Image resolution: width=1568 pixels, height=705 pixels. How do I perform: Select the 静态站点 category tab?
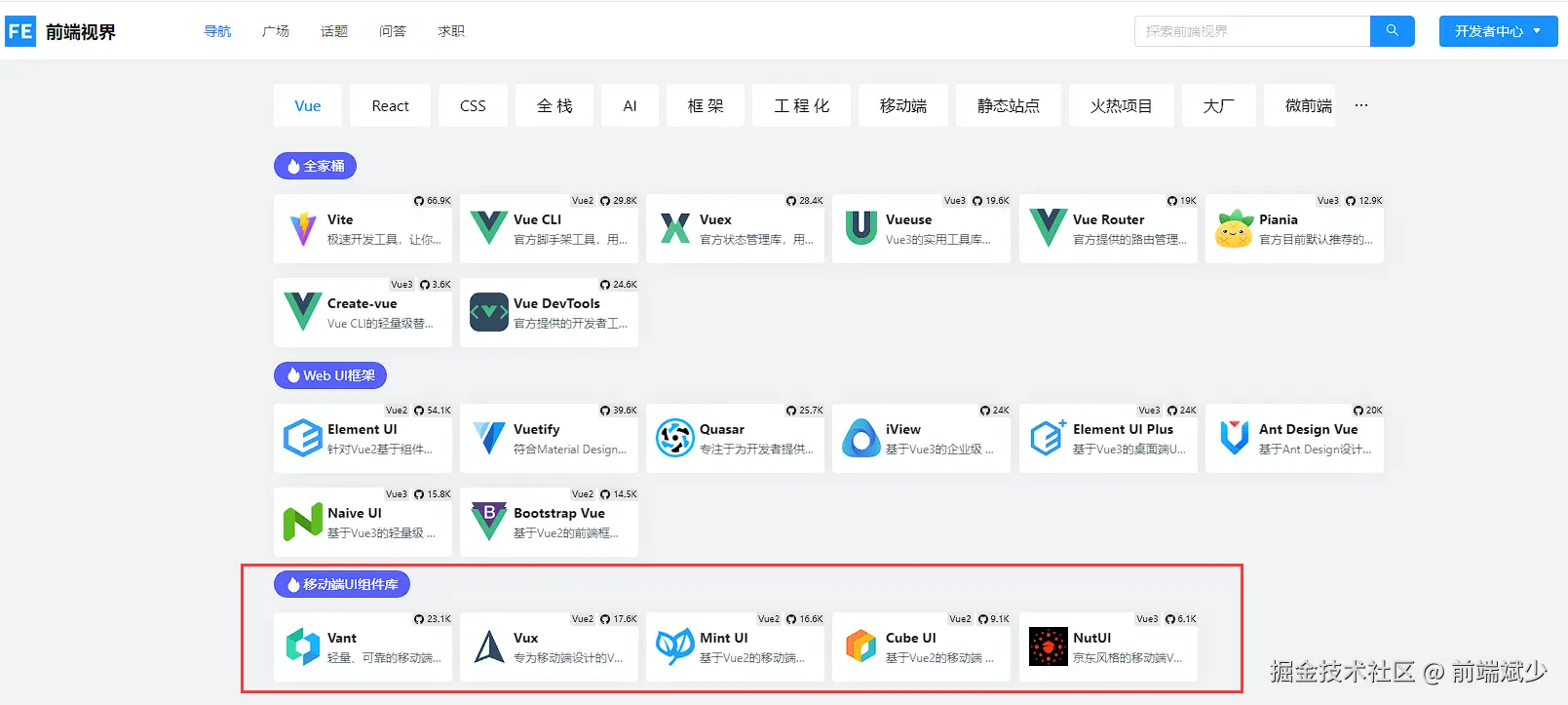(1009, 105)
